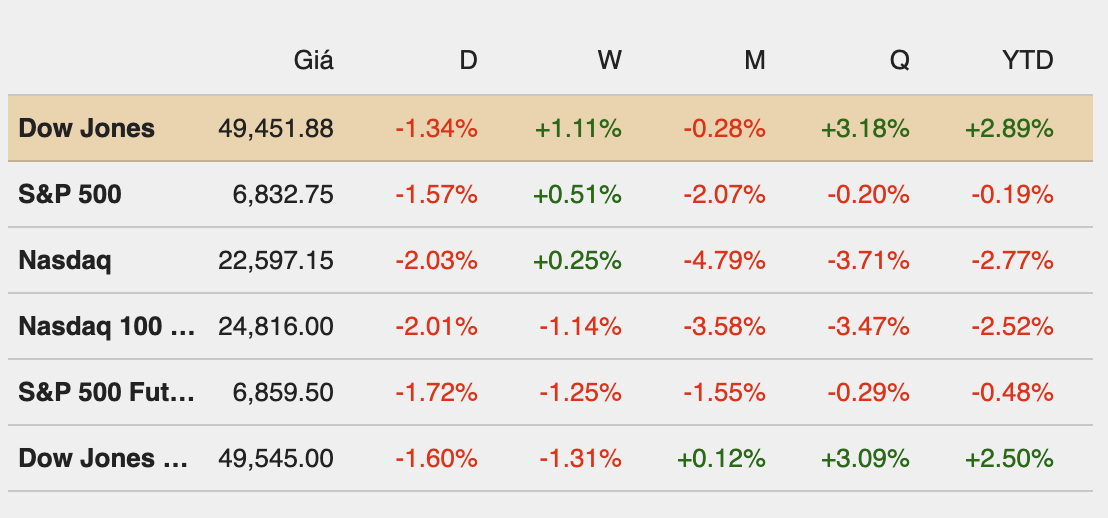This screenshot has height=518, width=1108.
Task: Click Dow Jones price 49,451.88
Action: pos(275,128)
